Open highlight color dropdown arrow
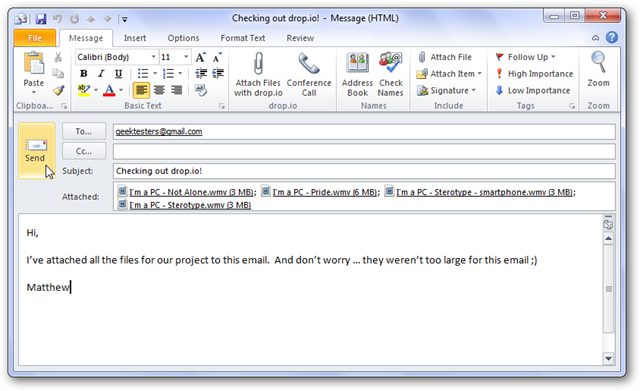Image resolution: width=640 pixels, height=391 pixels. [96, 90]
